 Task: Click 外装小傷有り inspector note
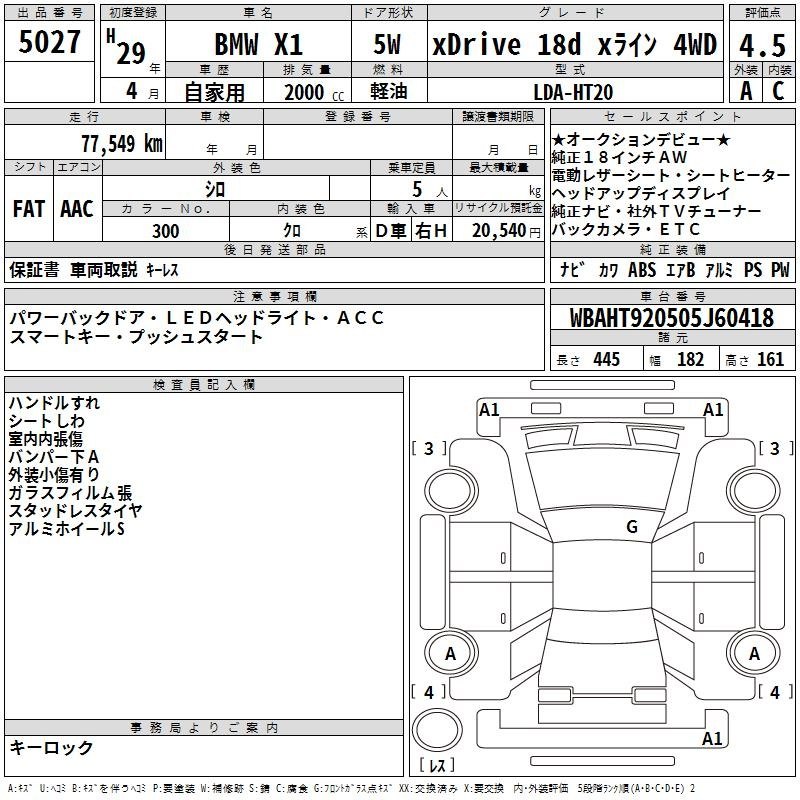54,474
